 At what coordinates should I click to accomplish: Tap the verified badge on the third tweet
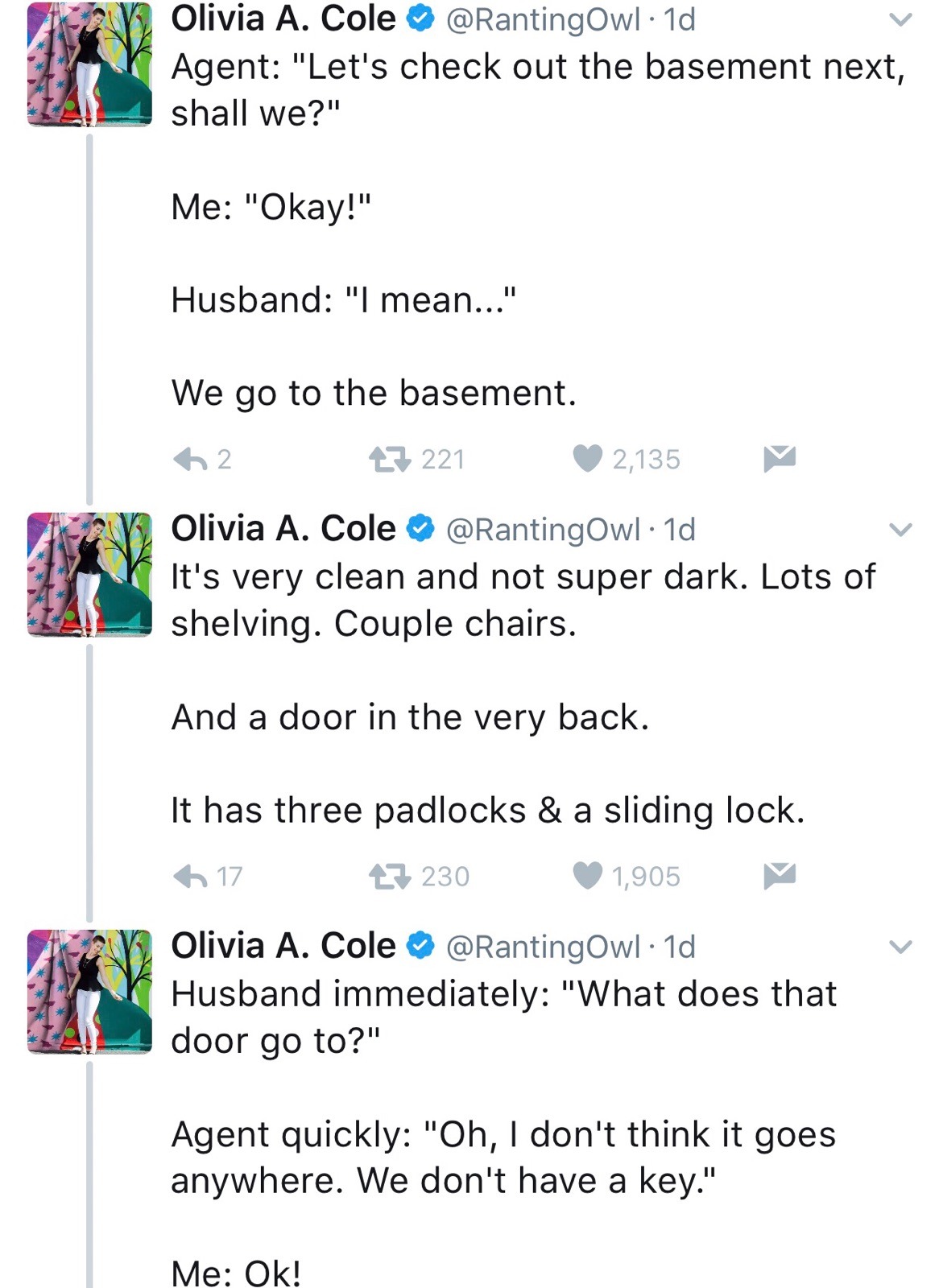pos(420,946)
